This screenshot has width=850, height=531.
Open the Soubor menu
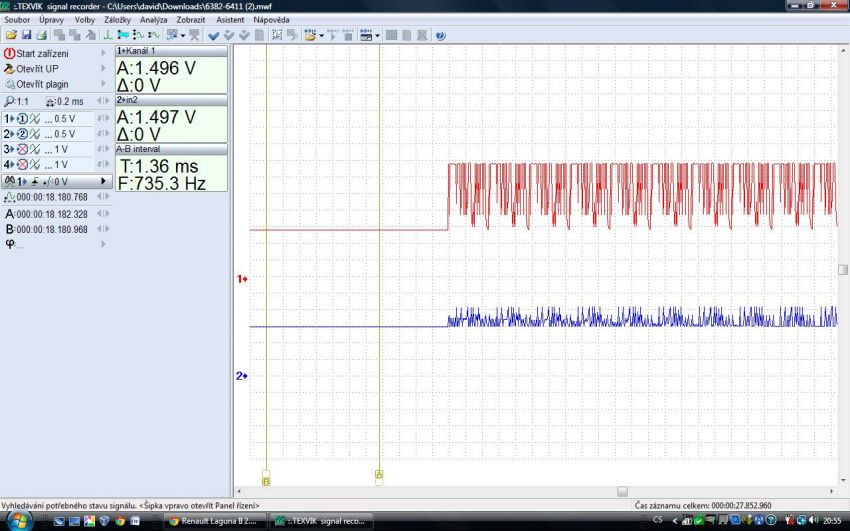(x=17, y=20)
